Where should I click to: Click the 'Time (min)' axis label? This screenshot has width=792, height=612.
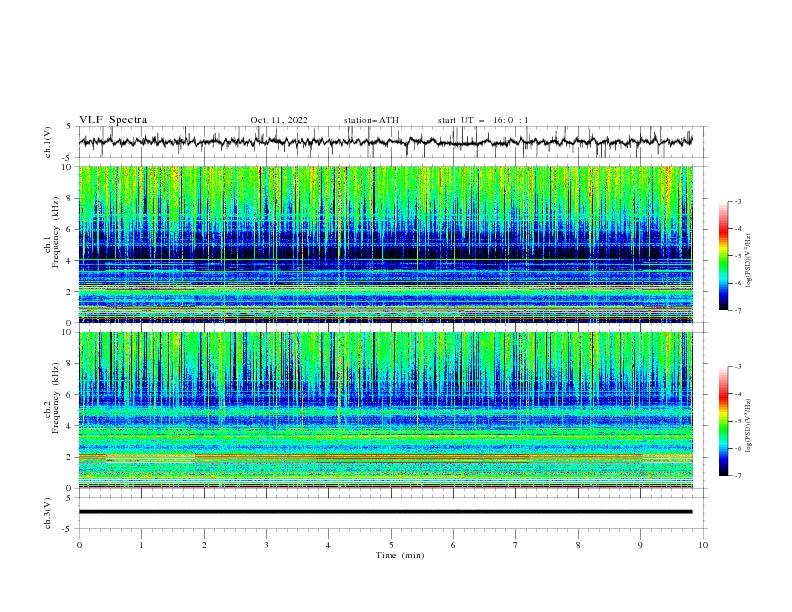(400, 555)
